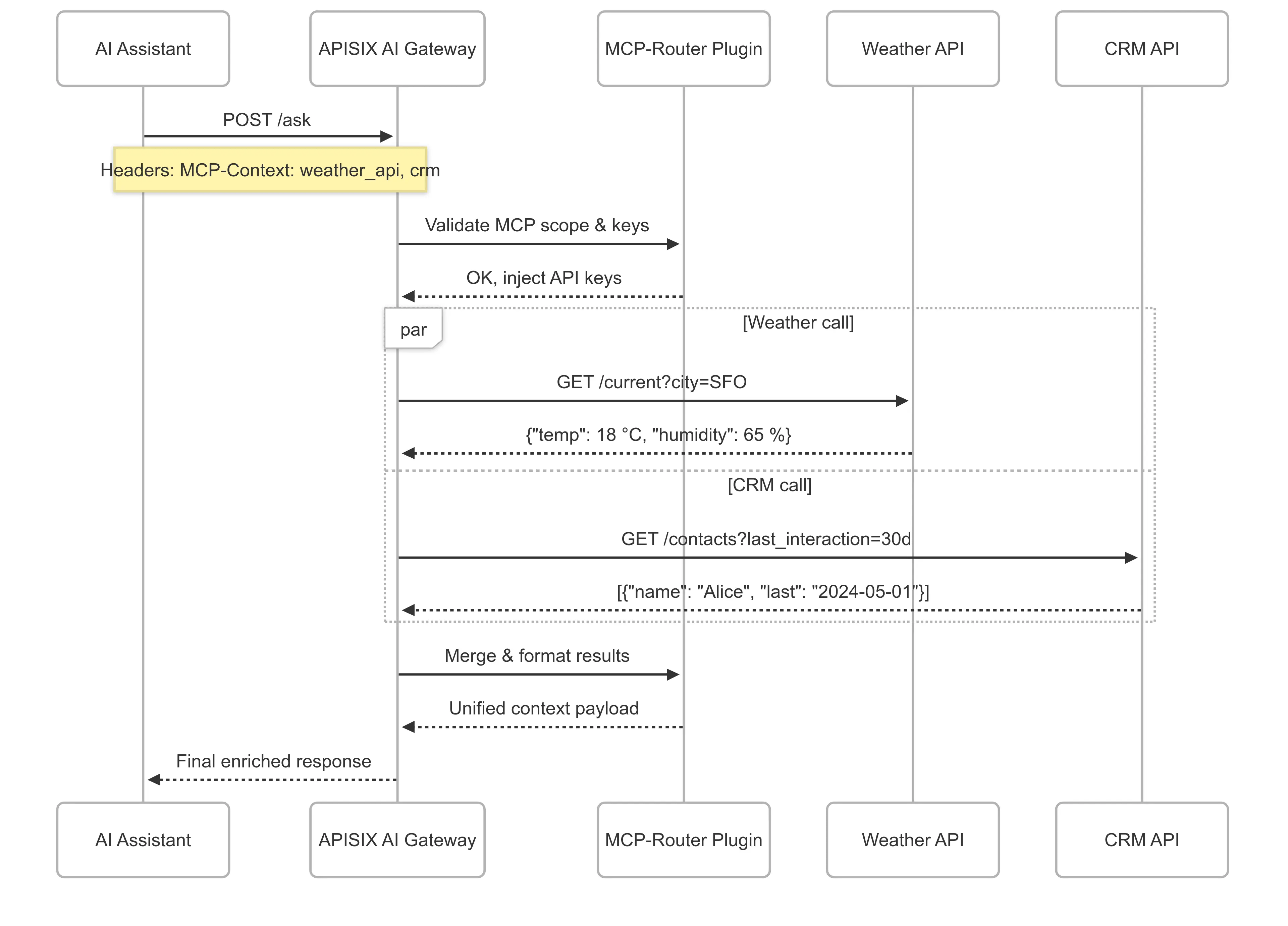The width and height of the screenshot is (1288, 926).
Task: Select the bottom APISIX AI Gateway participant box
Action: click(397, 840)
